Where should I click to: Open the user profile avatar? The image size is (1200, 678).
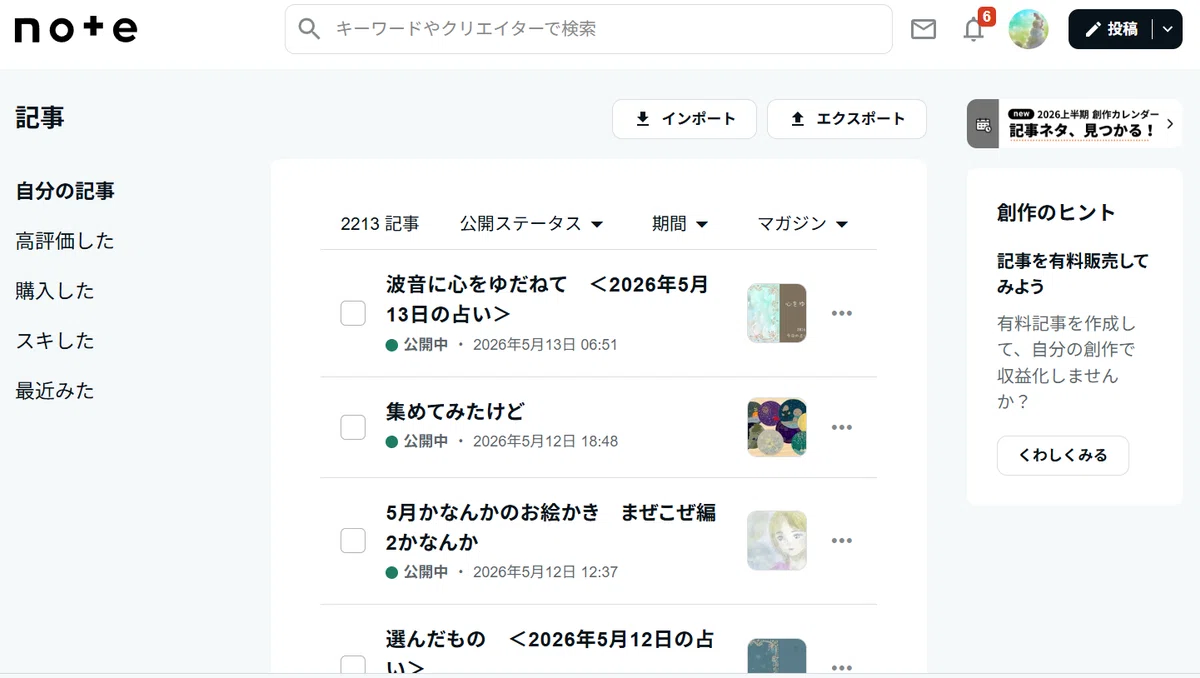[1029, 29]
